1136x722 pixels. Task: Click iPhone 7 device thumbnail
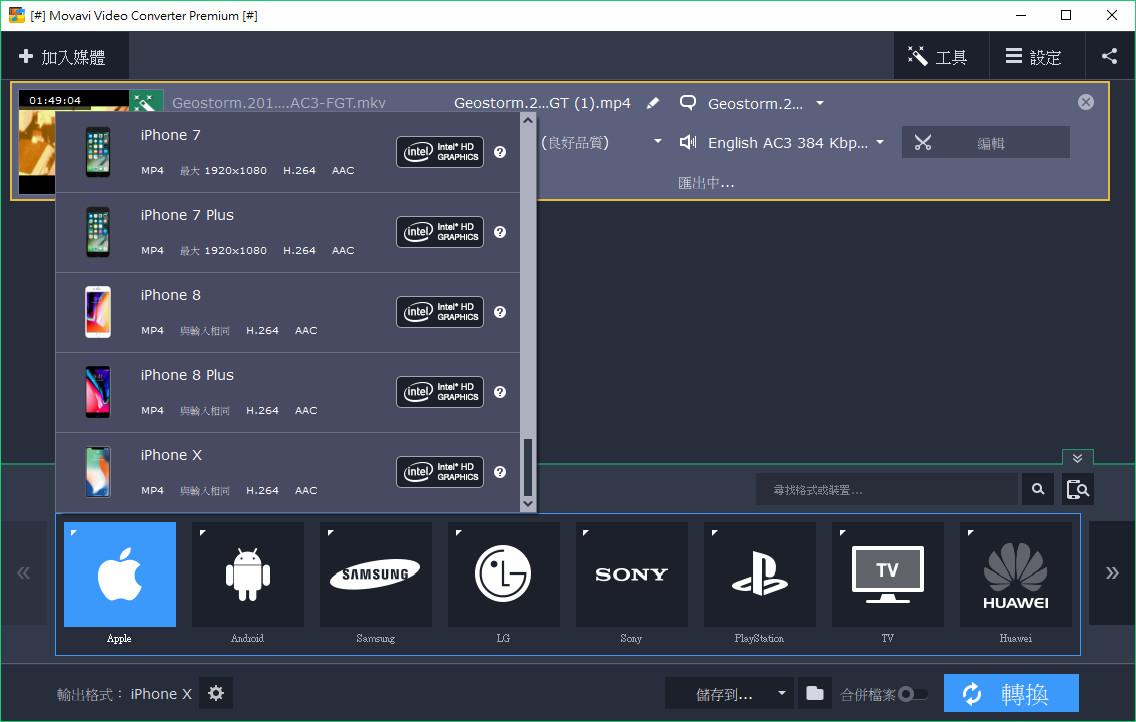coord(98,152)
